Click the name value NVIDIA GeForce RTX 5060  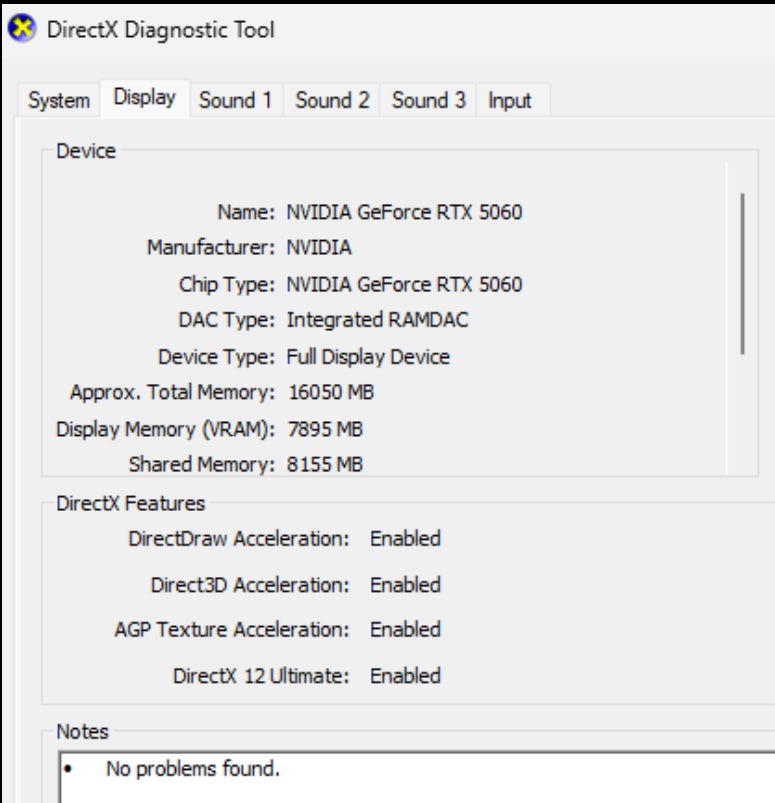coord(404,212)
